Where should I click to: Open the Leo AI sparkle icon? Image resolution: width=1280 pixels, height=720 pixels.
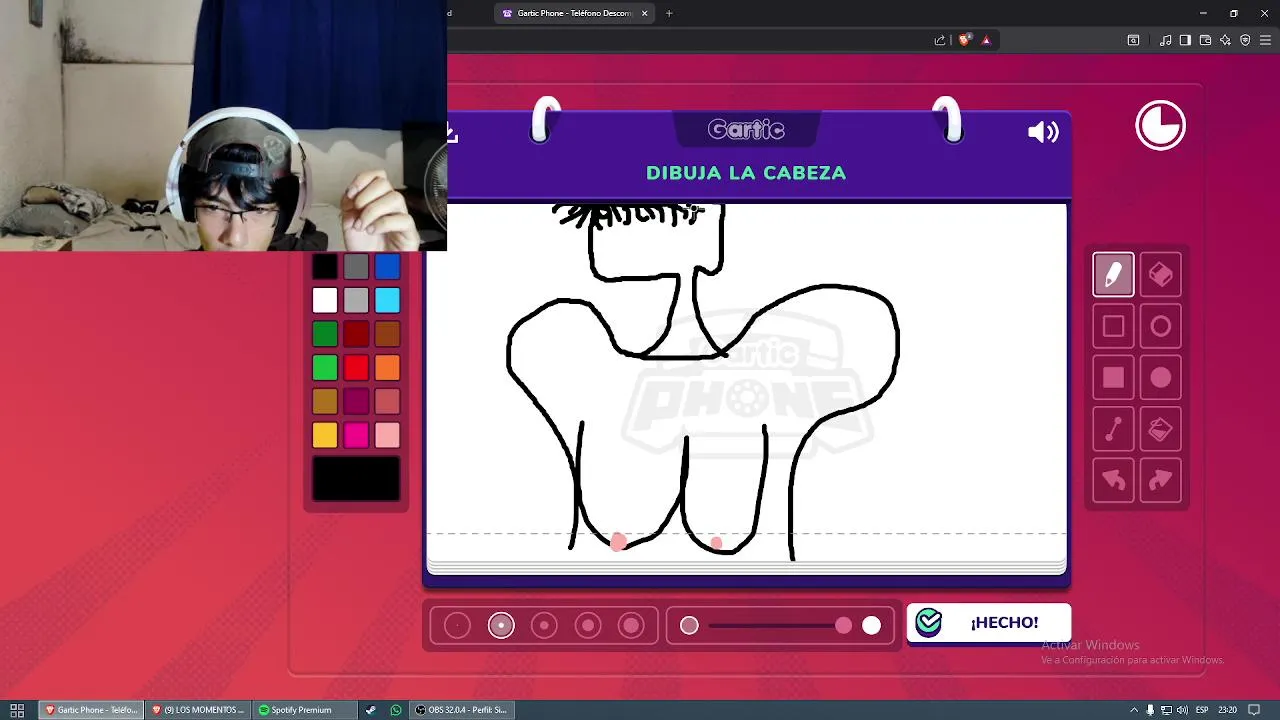click(x=1225, y=40)
